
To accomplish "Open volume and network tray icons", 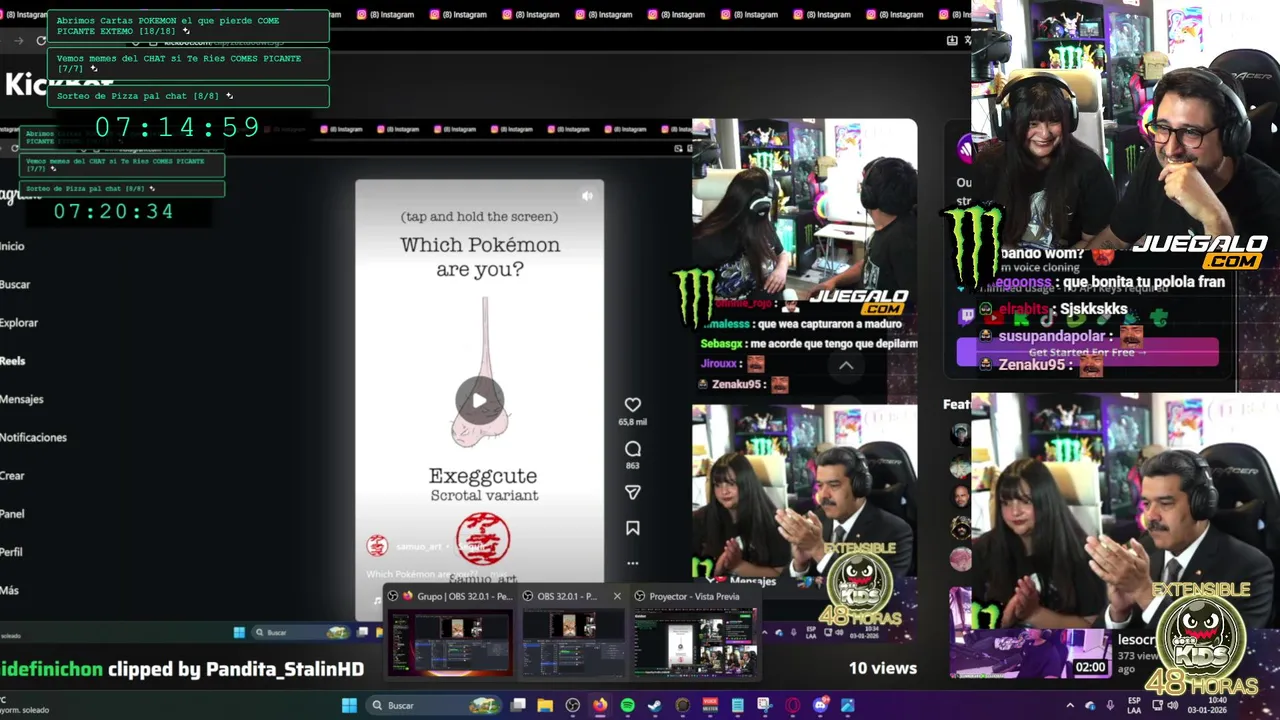I will [x=1165, y=705].
